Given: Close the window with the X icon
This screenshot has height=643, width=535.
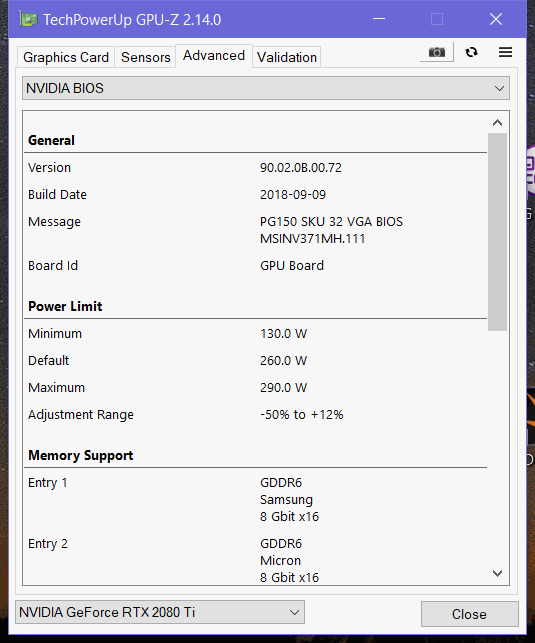Looking at the screenshot, I should tap(496, 19).
